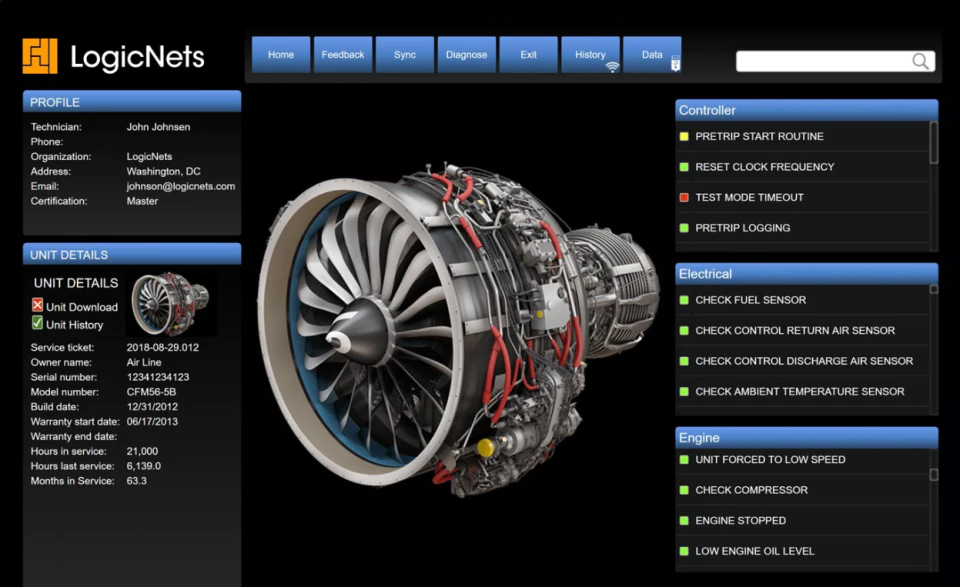Click the LogicNets orange logo icon

pyautogui.click(x=40, y=56)
